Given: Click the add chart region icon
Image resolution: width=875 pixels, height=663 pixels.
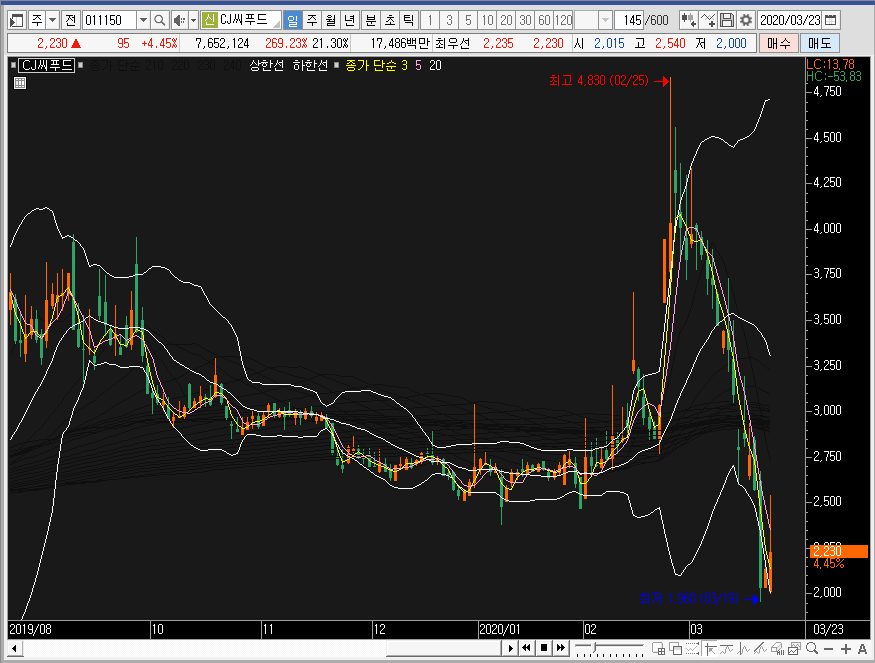Looking at the screenshot, I should click(x=658, y=648).
